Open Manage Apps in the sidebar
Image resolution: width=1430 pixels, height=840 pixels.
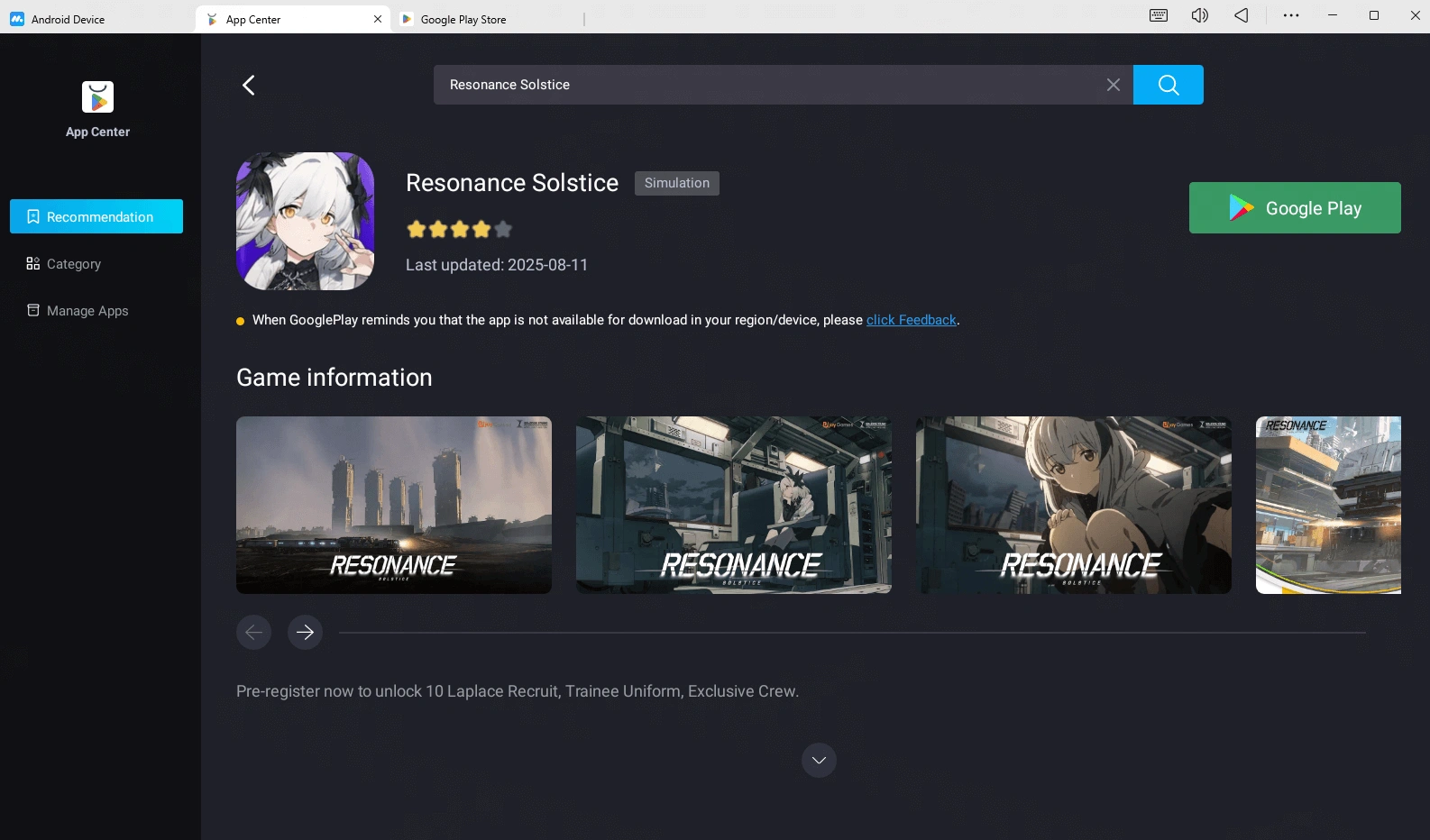click(x=96, y=310)
